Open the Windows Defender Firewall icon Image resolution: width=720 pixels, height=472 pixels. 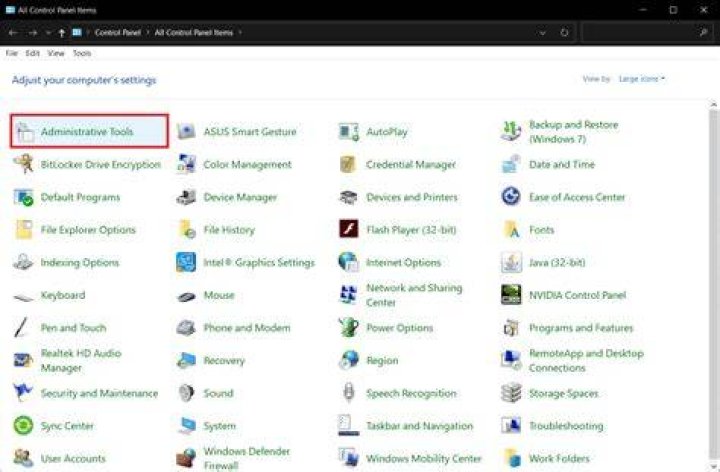coord(186,458)
